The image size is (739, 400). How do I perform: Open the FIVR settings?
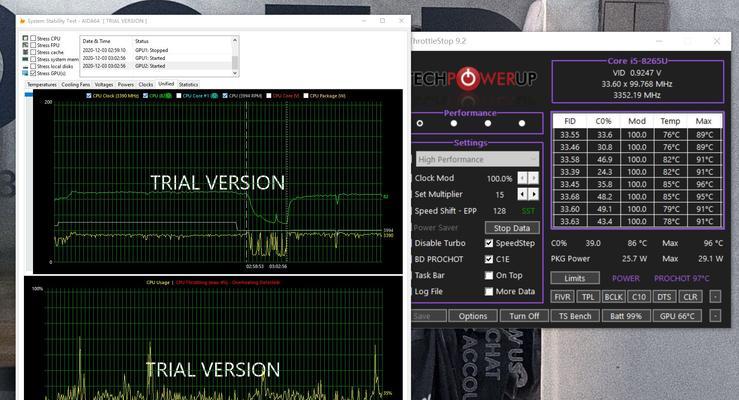(562, 297)
